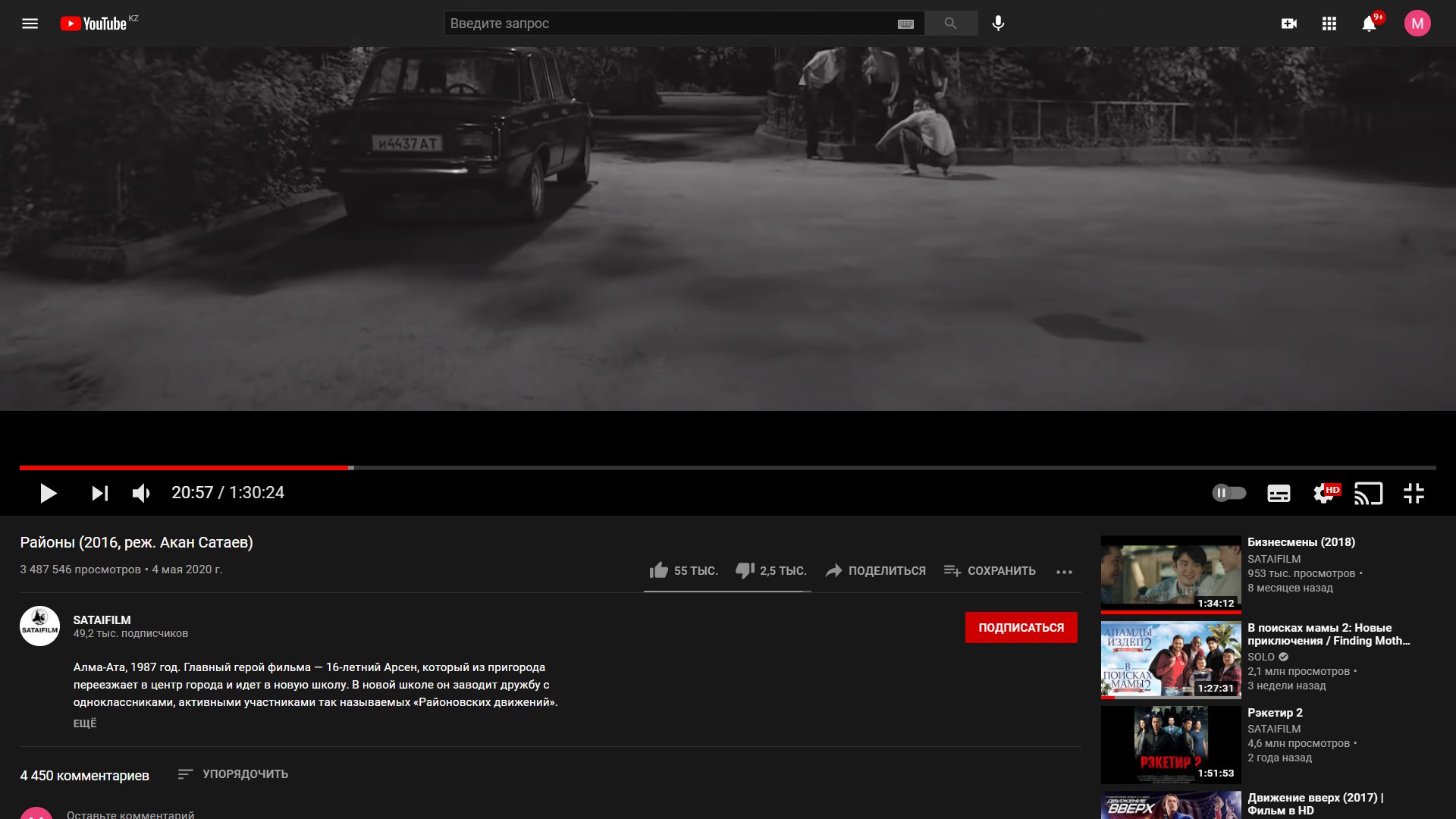Screen dimensions: 1456x819
Task: Subscribe with the ПОДПИСАТЬСЯ button
Action: [1021, 628]
